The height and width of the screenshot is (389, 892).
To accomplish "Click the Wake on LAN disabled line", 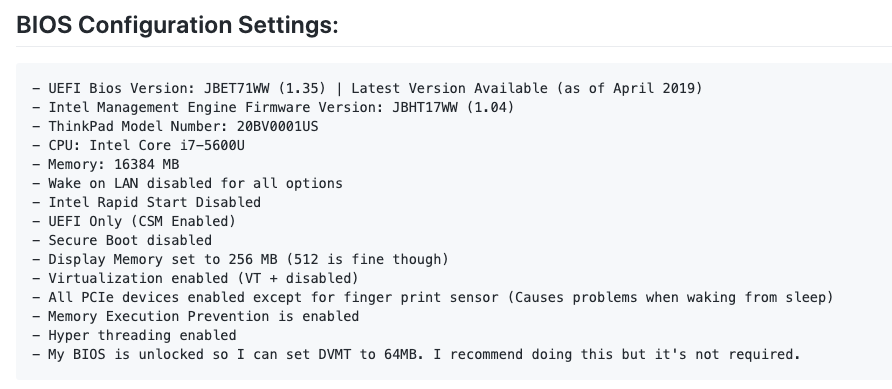I will tap(187, 183).
